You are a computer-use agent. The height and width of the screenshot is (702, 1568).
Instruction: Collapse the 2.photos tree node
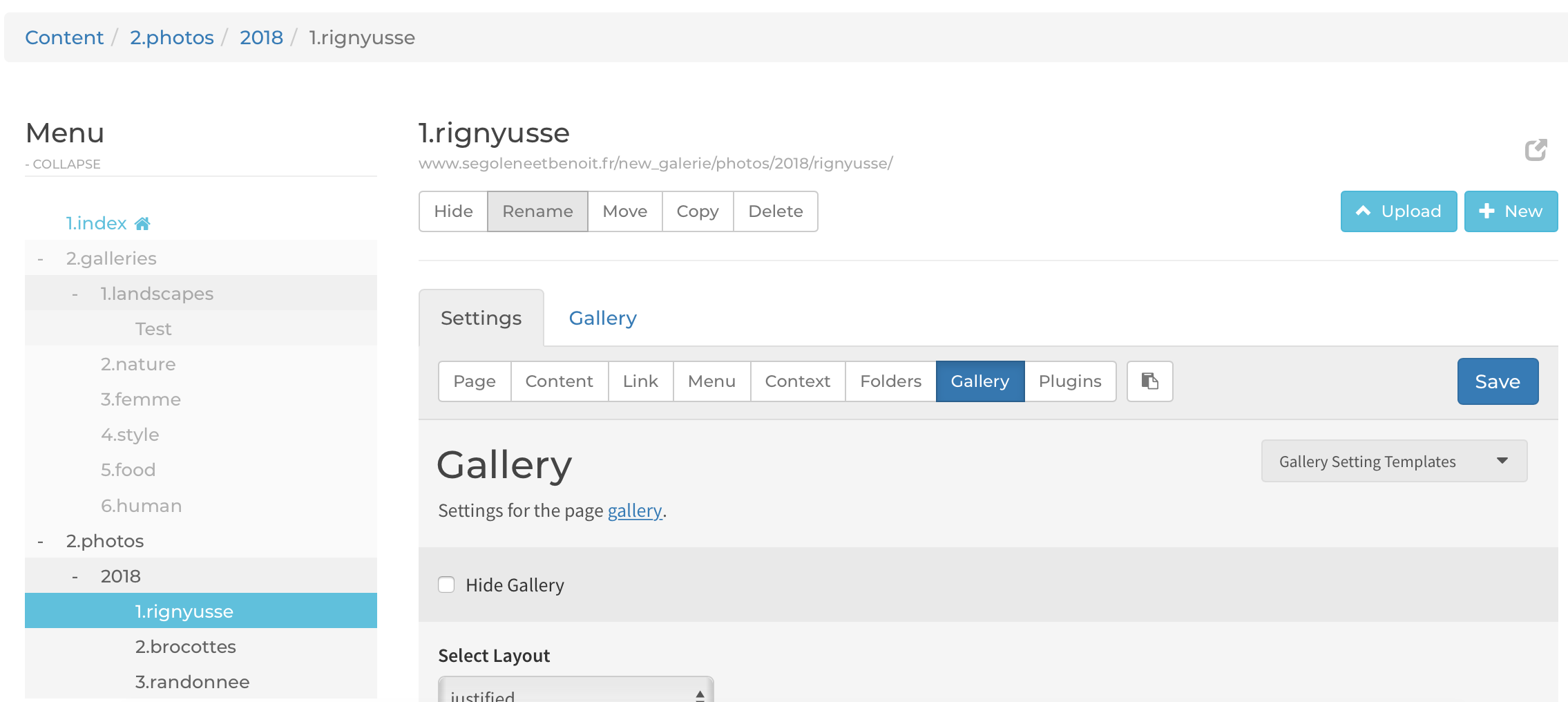(41, 541)
